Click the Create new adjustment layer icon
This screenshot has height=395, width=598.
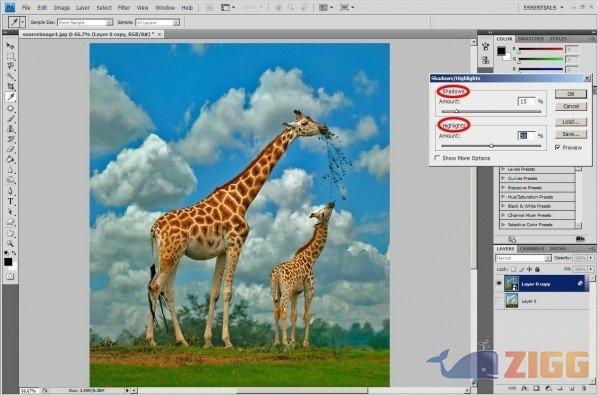pyautogui.click(x=547, y=388)
